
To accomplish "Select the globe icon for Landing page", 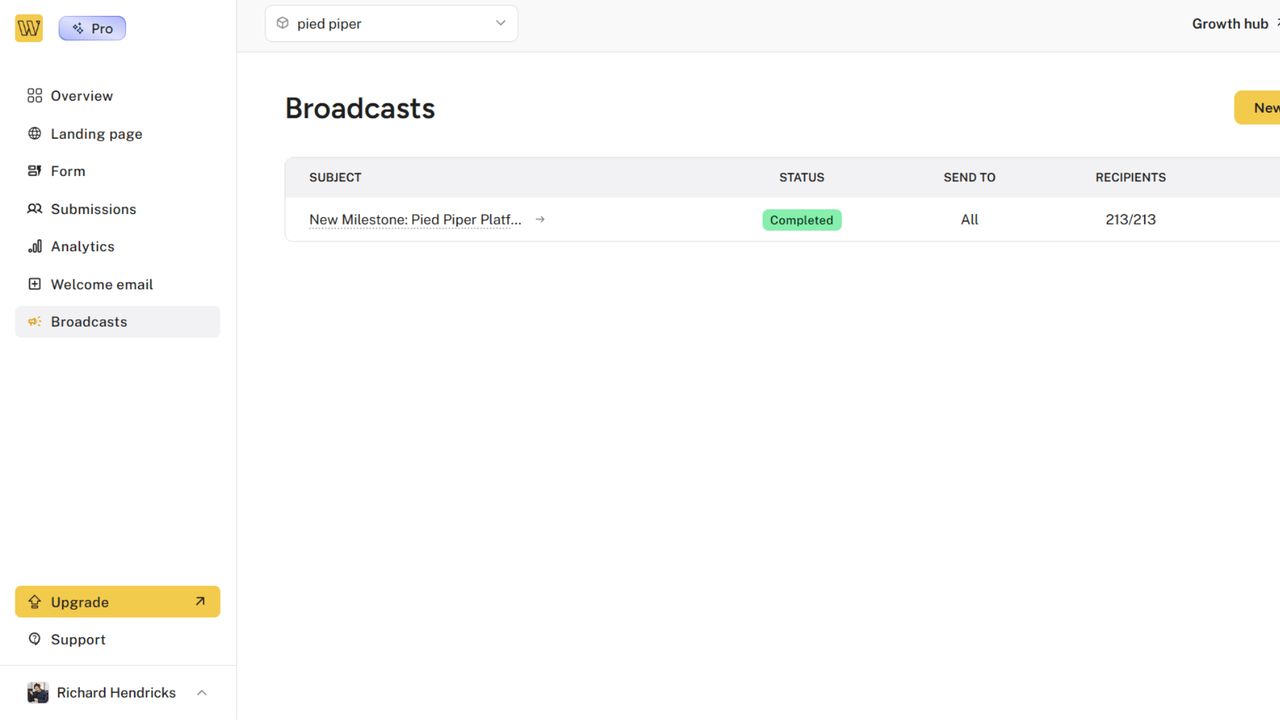I will [x=33, y=133].
